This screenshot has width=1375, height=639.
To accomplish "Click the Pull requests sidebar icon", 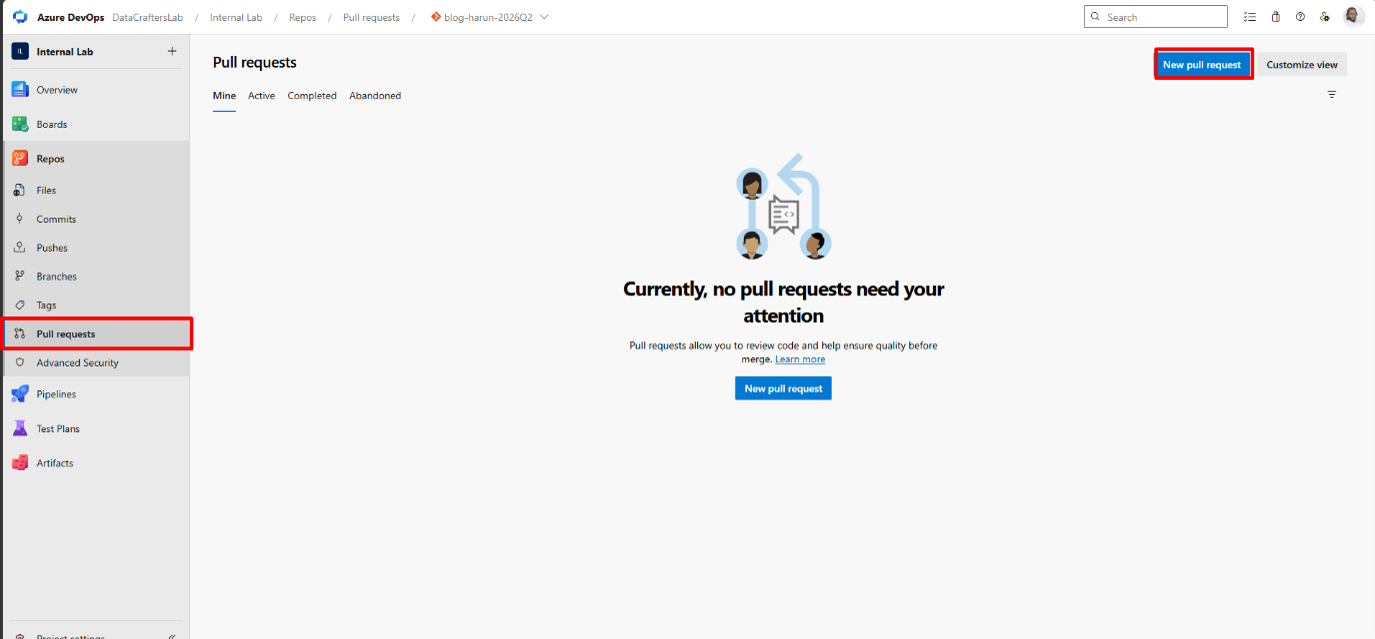I will click(x=19, y=334).
